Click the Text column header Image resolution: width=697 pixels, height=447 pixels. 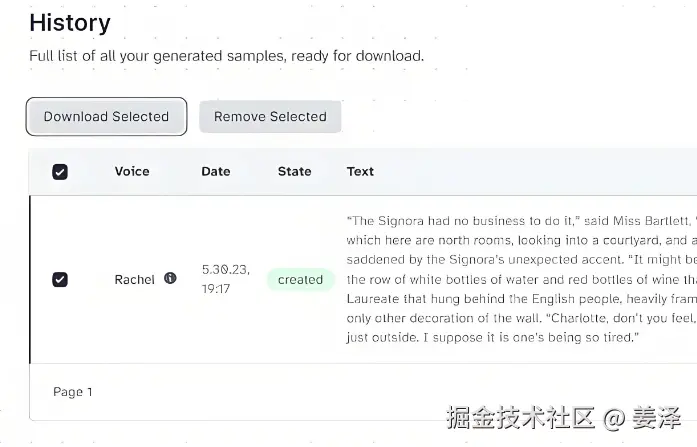click(x=360, y=172)
